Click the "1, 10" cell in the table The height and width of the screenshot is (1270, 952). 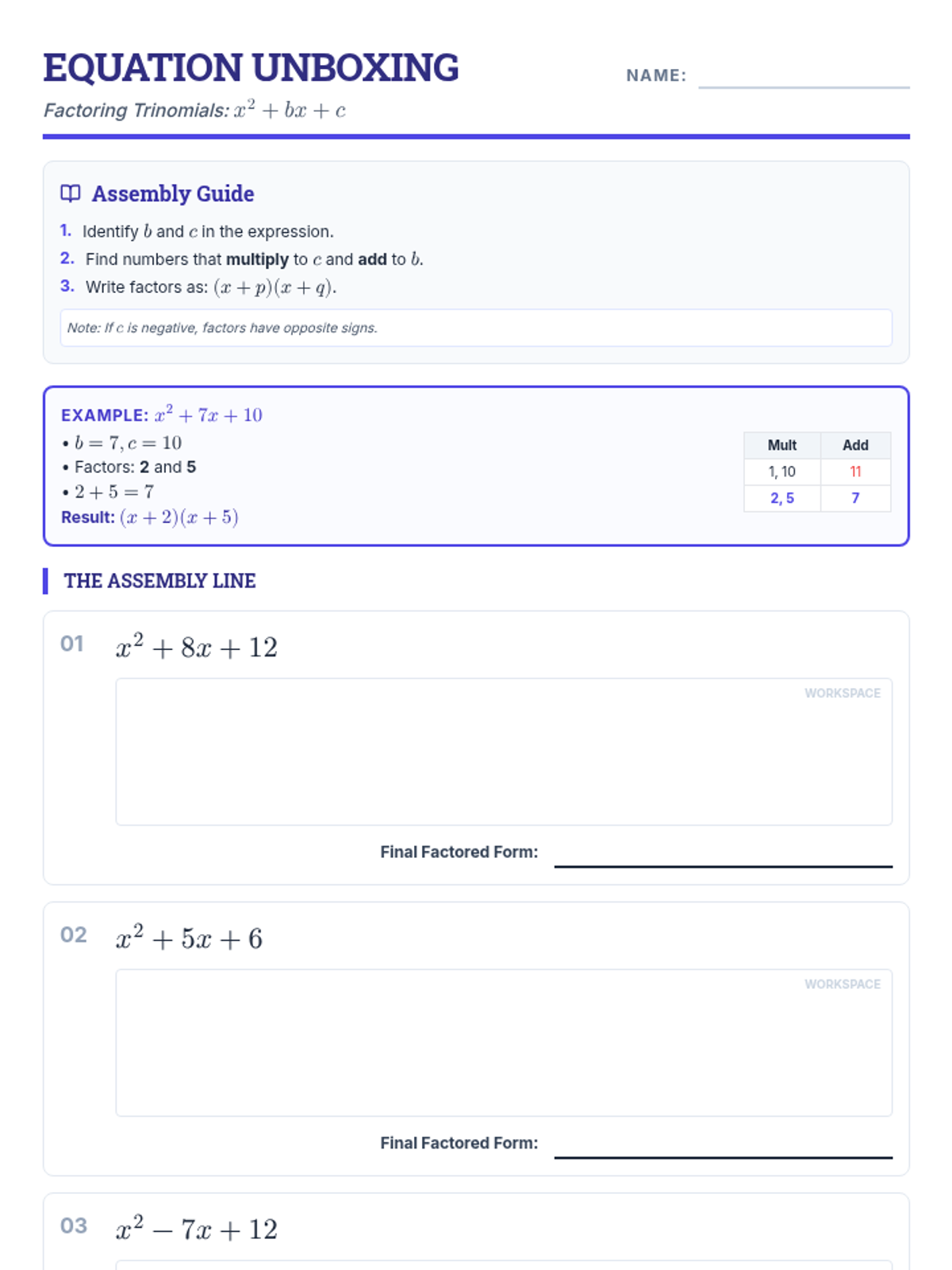click(781, 471)
